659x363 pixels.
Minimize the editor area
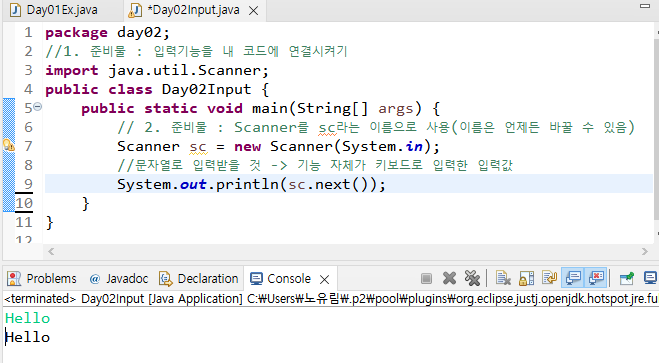(x=645, y=6)
